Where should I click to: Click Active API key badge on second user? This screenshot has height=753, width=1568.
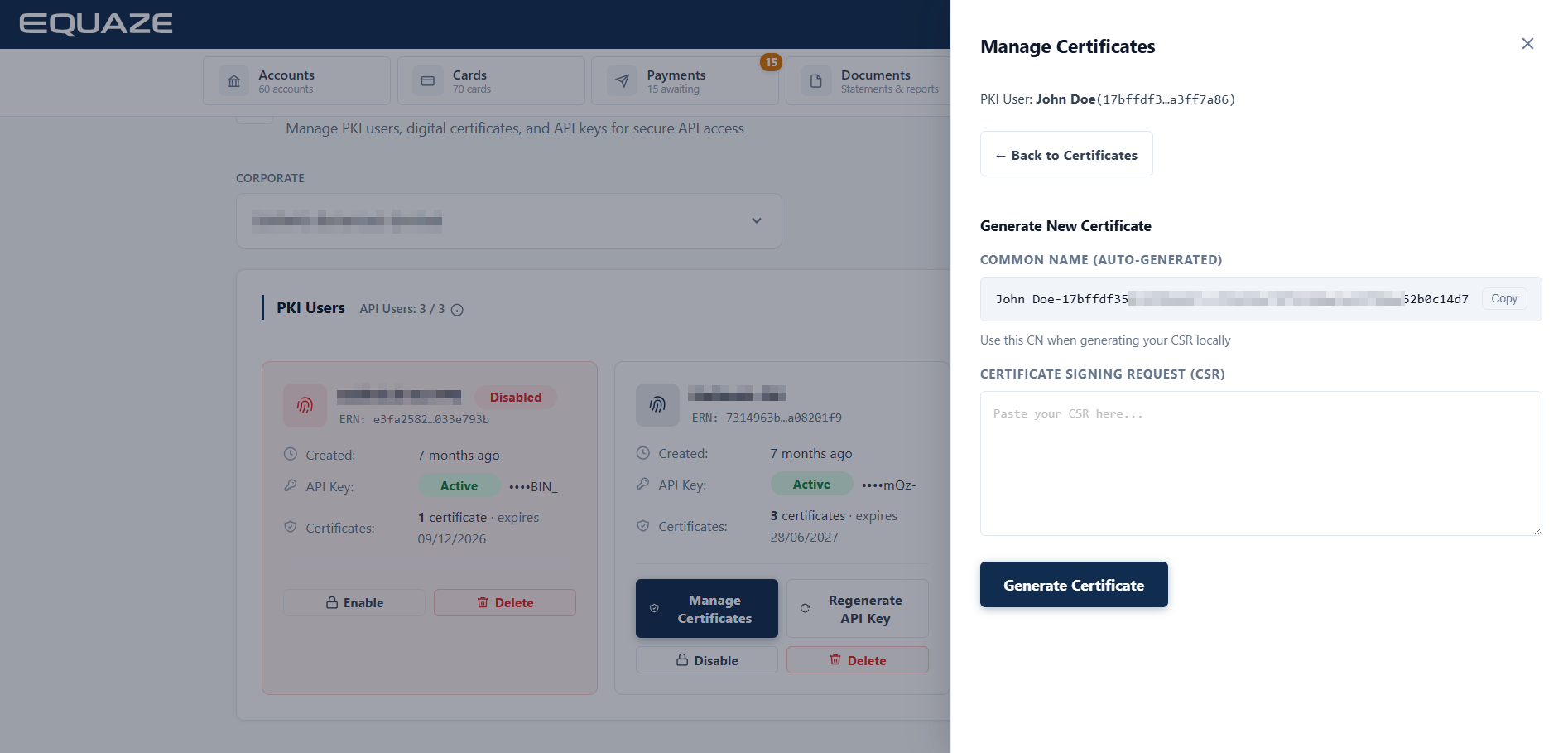pyautogui.click(x=811, y=485)
